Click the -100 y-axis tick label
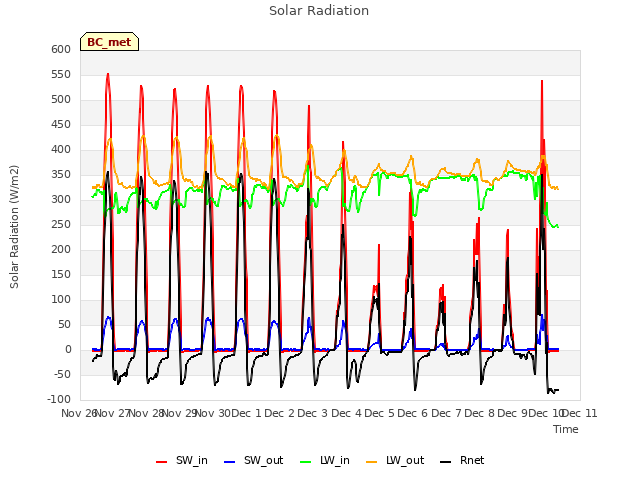 59,400
